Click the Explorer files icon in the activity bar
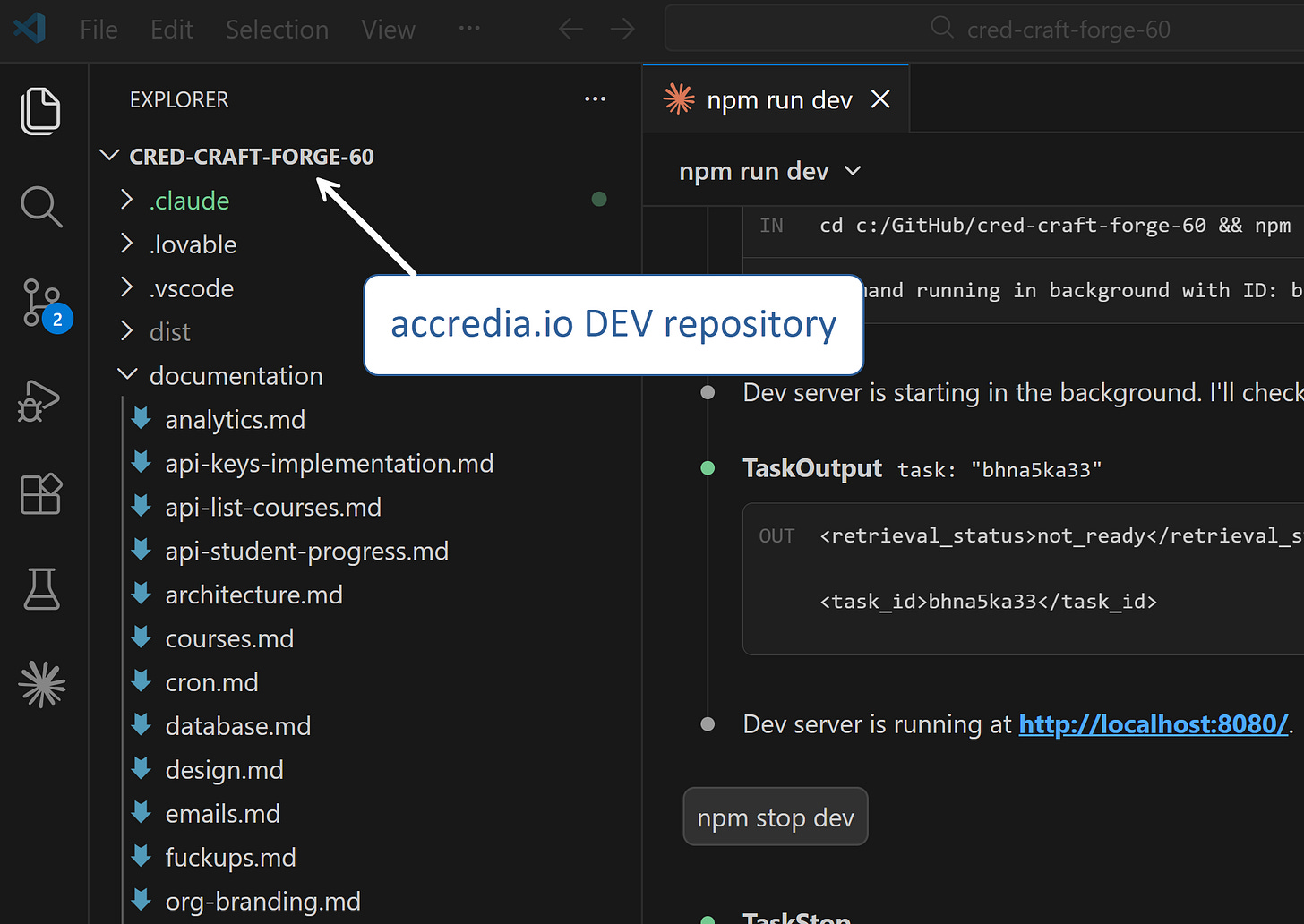1304x924 pixels. pos(41,111)
